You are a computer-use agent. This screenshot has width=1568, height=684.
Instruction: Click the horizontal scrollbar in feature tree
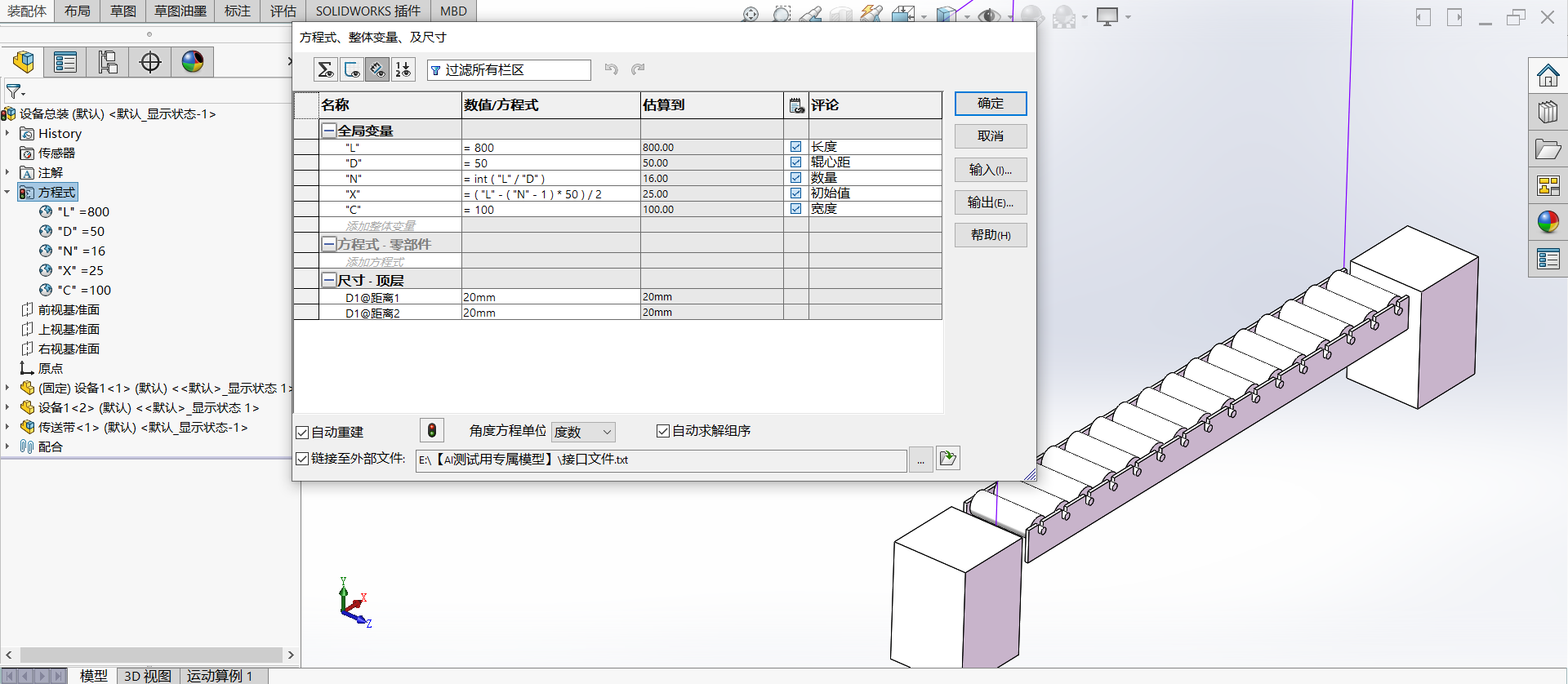pos(151,655)
